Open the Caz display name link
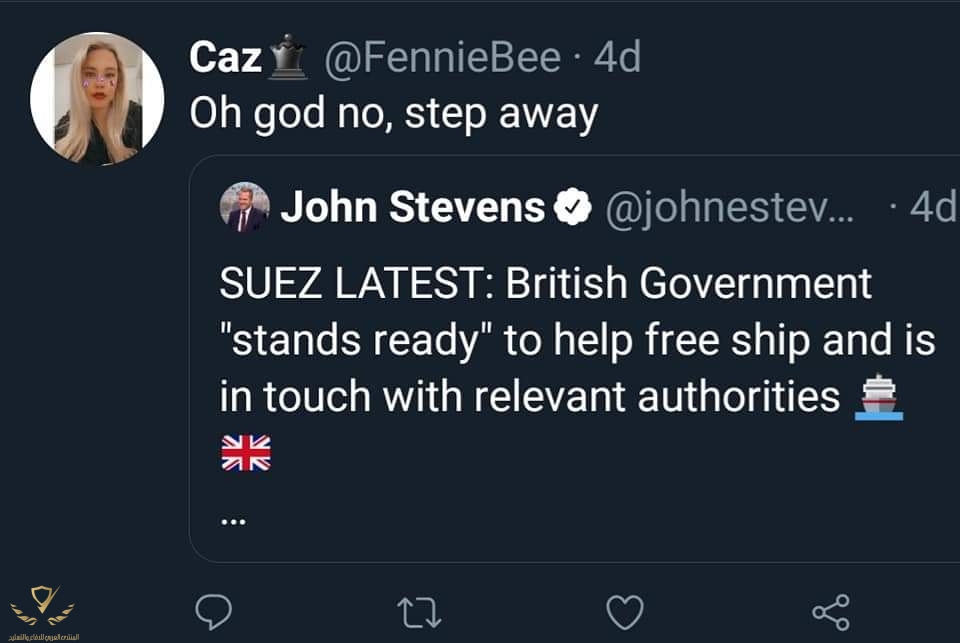Screen dimensions: 960x643 (226, 58)
